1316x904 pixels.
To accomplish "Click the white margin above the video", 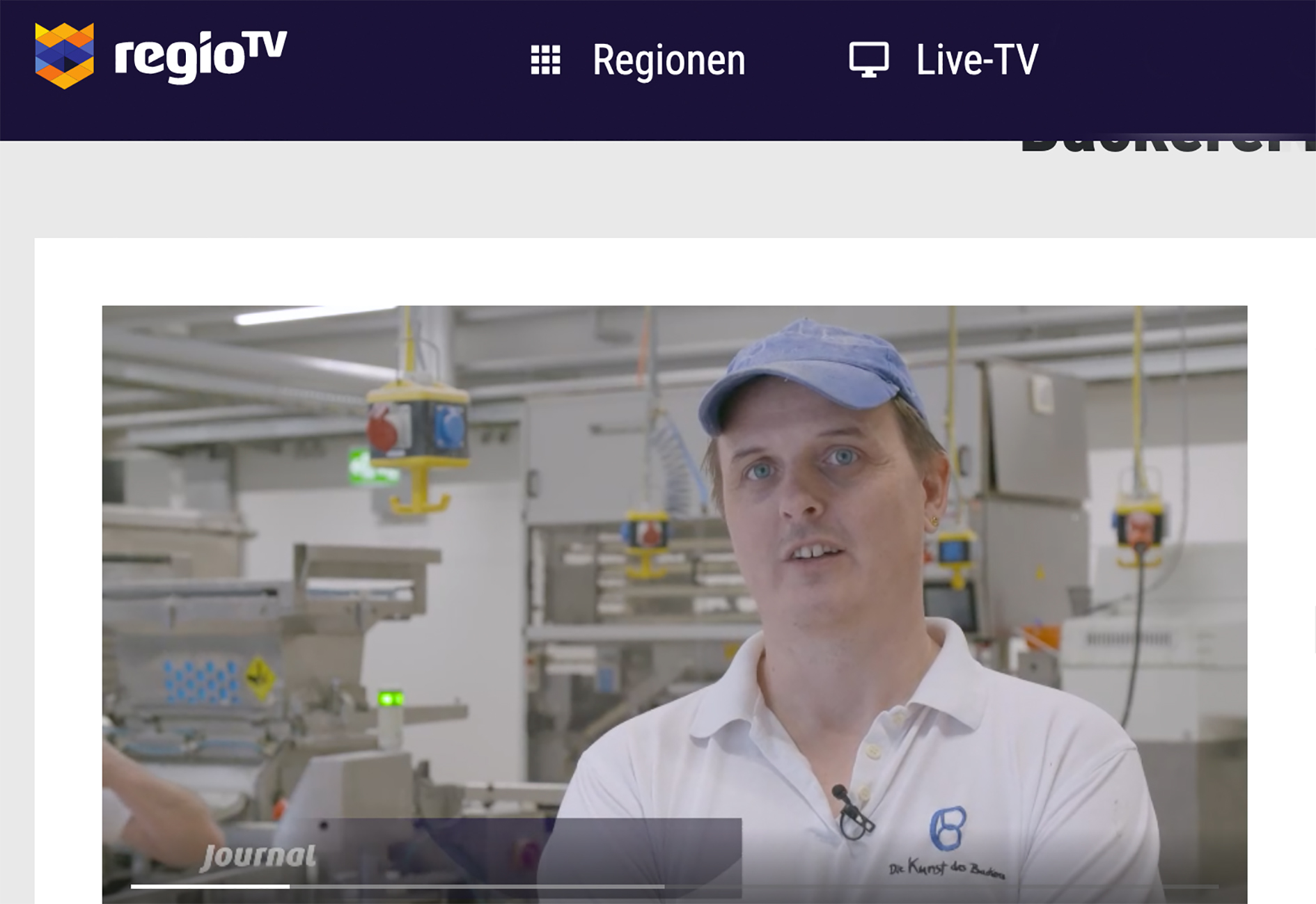I will [x=627, y=271].
